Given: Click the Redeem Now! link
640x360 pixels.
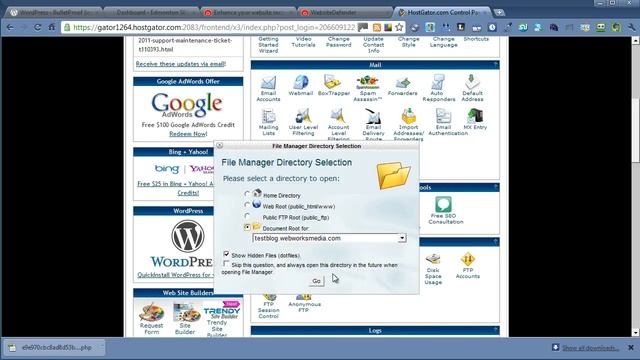Looking at the screenshot, I should coord(188,134).
